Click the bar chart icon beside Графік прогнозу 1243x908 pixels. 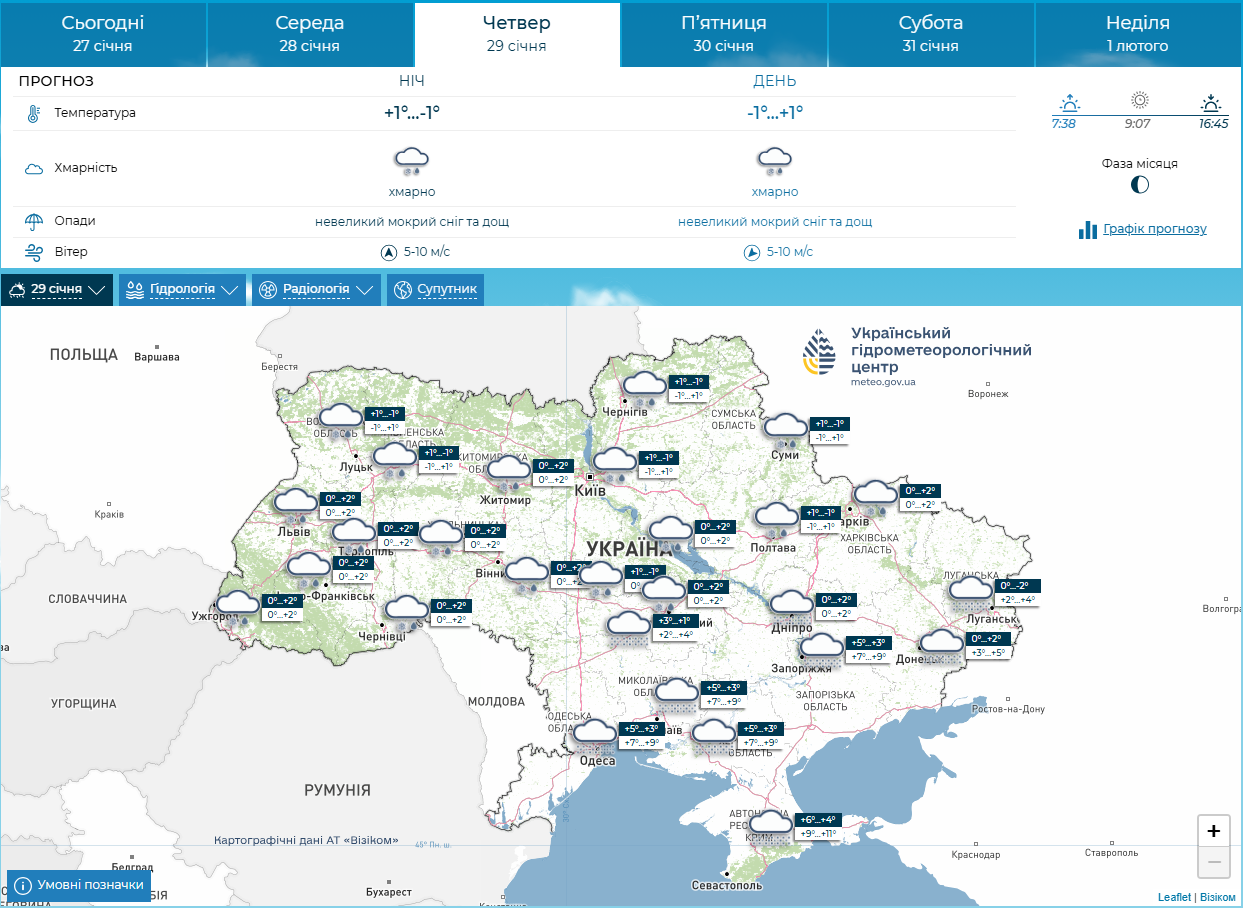1087,229
